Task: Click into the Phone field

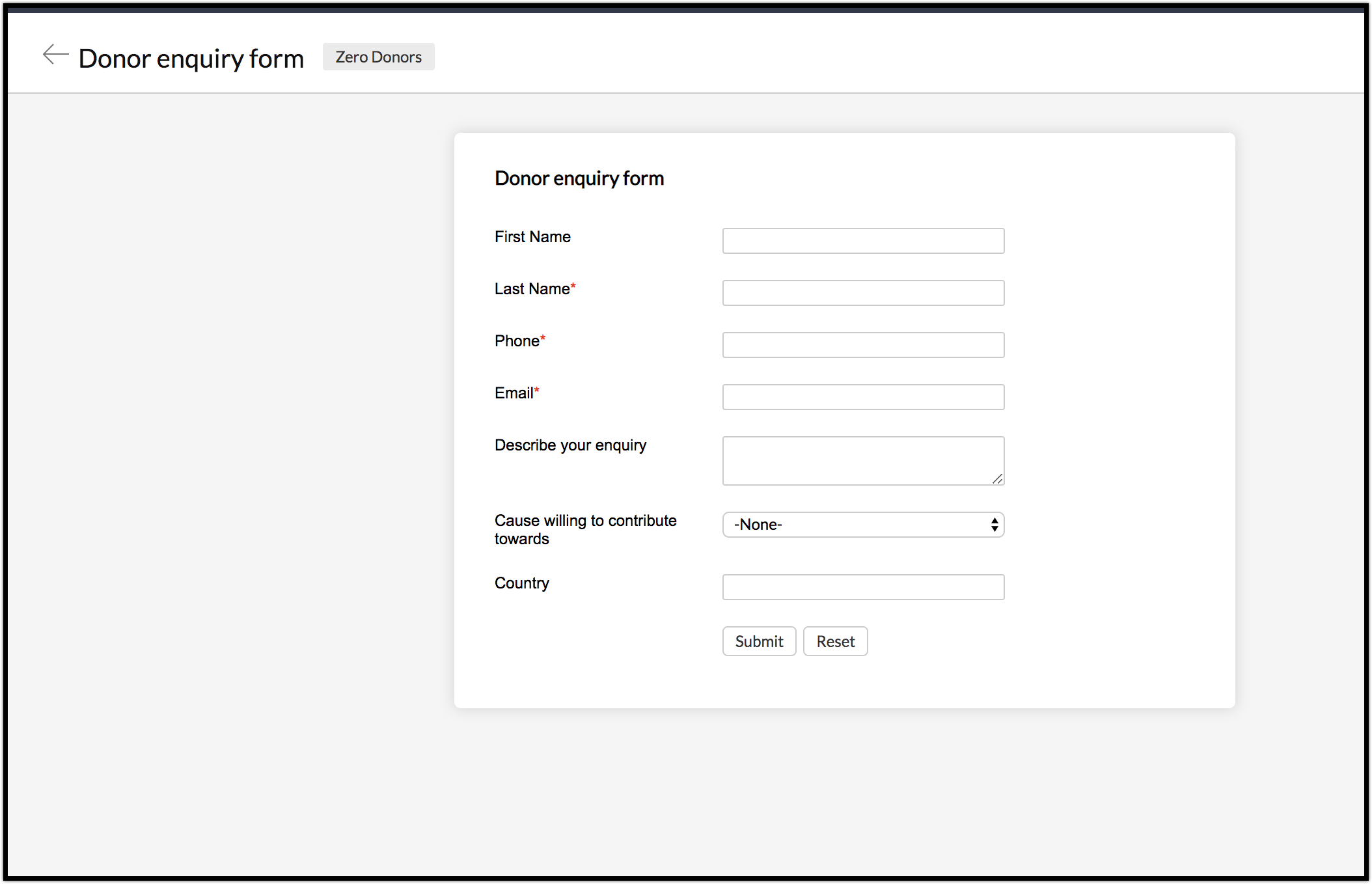Action: [x=862, y=345]
